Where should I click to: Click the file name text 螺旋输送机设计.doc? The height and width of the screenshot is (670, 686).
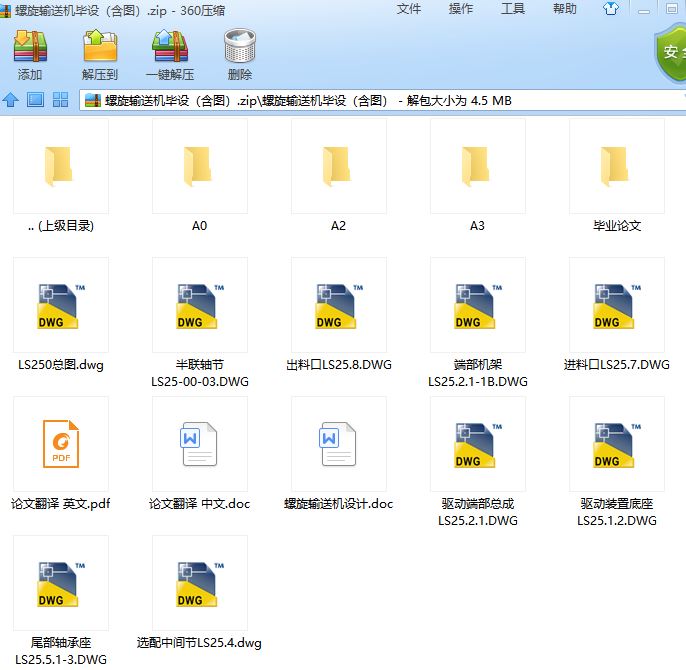pos(339,504)
